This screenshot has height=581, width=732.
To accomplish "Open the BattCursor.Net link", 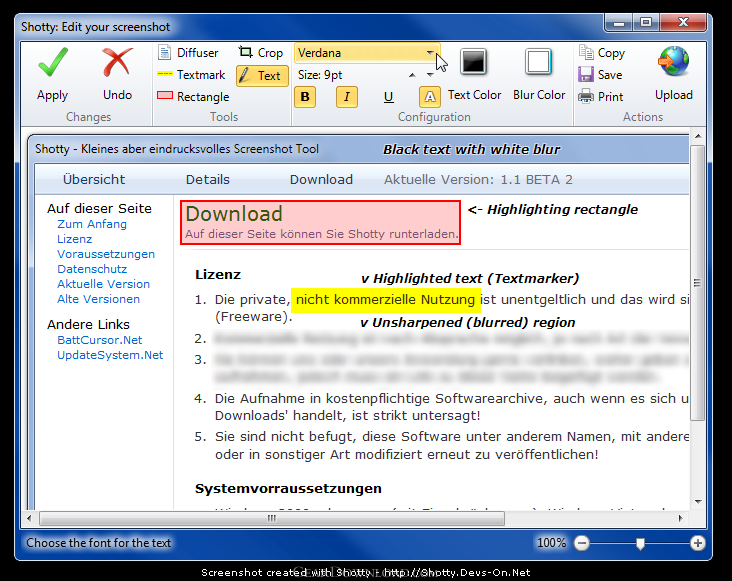I will coord(99,340).
